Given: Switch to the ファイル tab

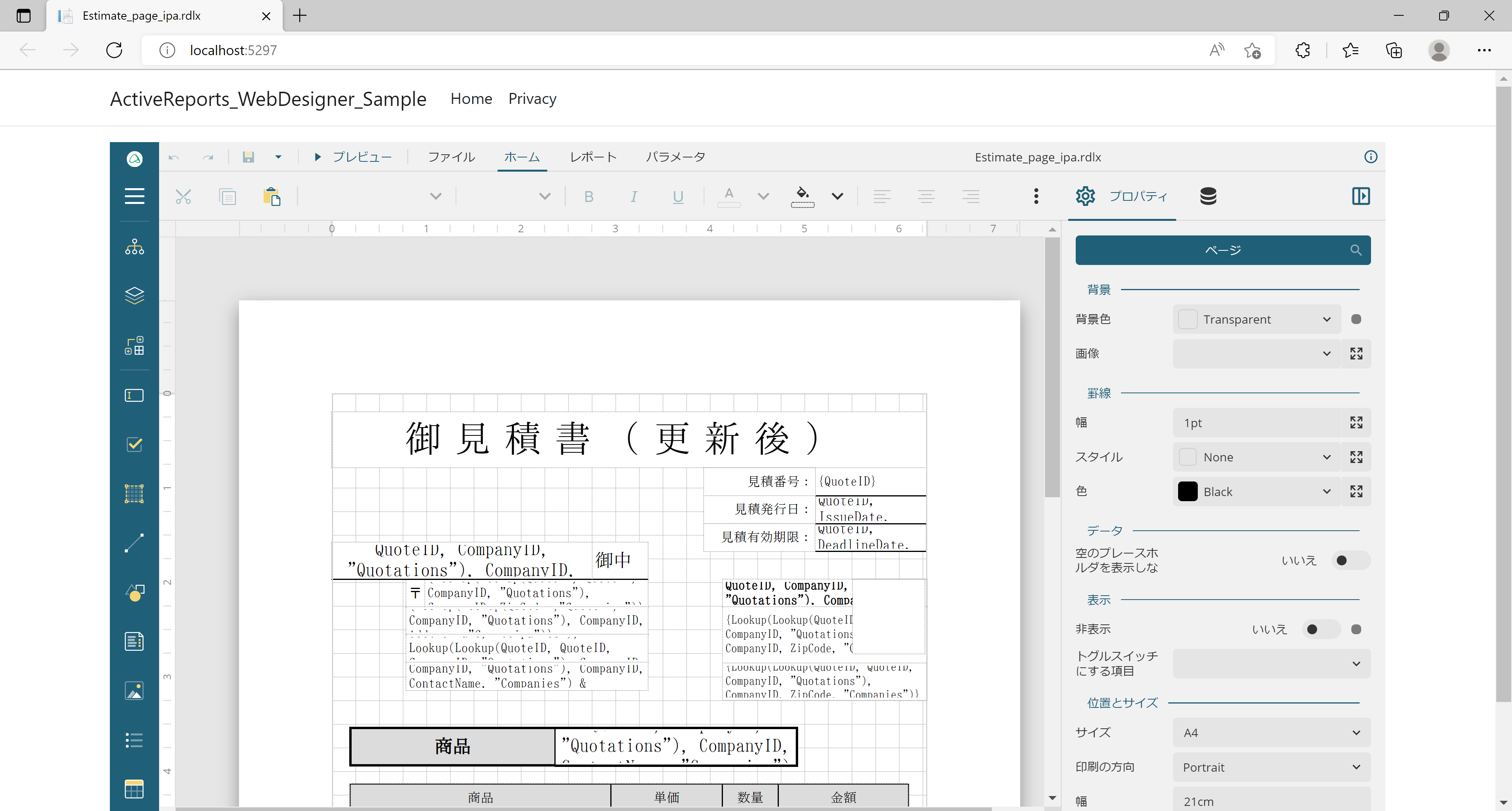Looking at the screenshot, I should 451,157.
